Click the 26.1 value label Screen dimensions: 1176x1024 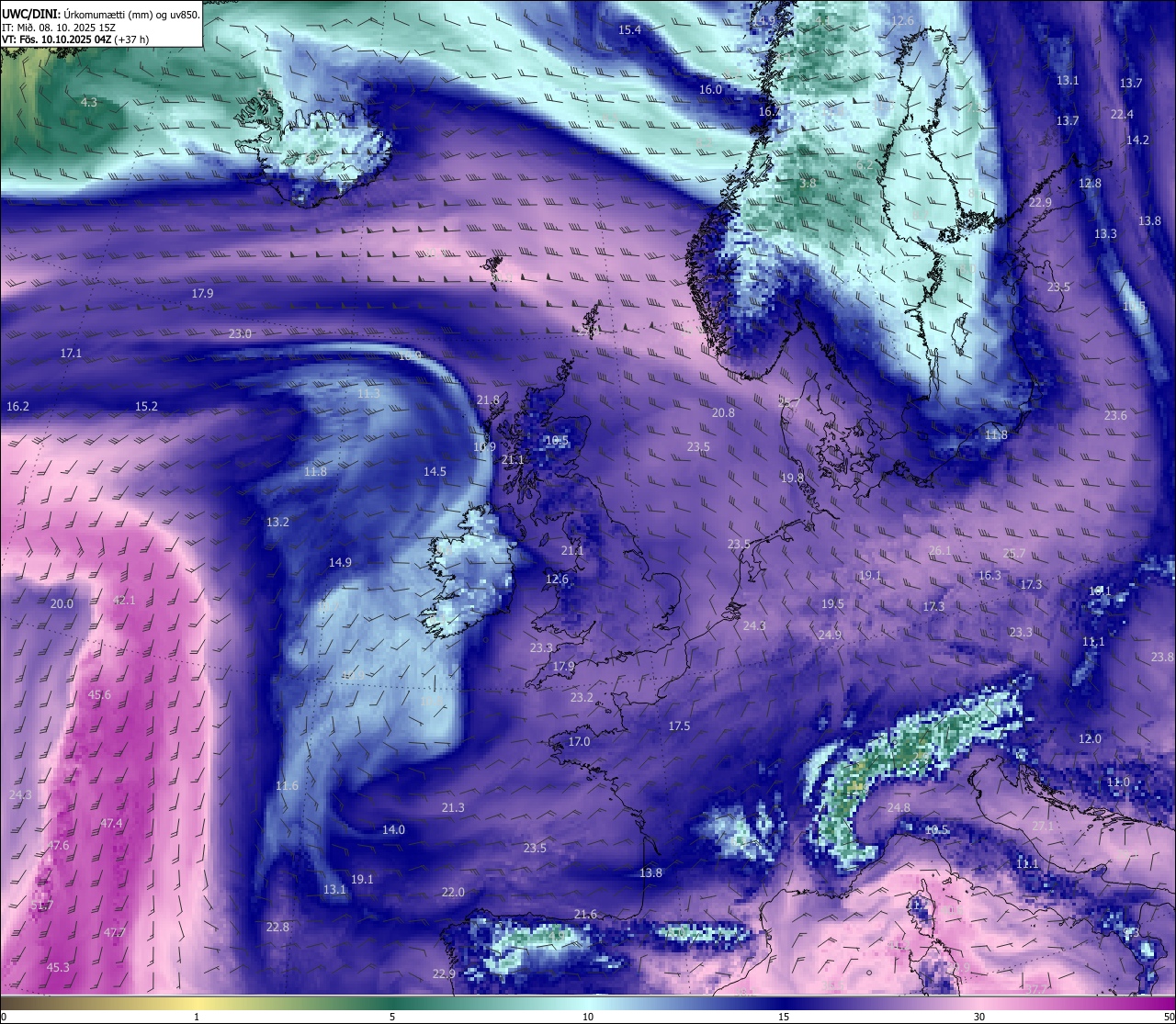pyautogui.click(x=940, y=550)
